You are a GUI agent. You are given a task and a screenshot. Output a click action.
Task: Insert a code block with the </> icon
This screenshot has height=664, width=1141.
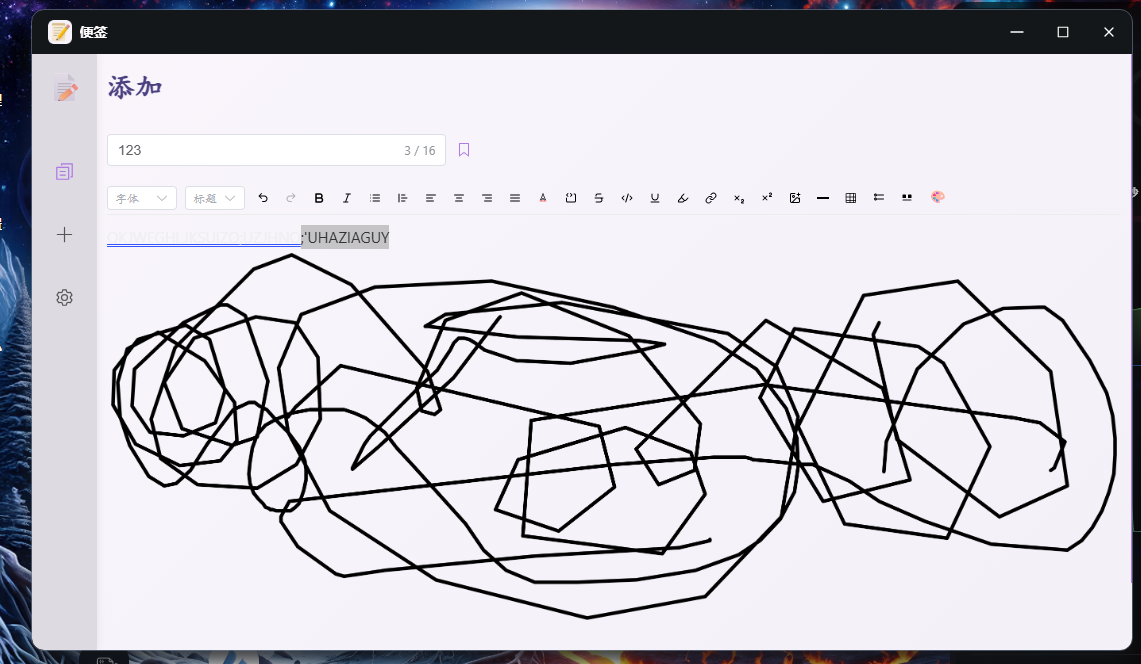tap(626, 197)
